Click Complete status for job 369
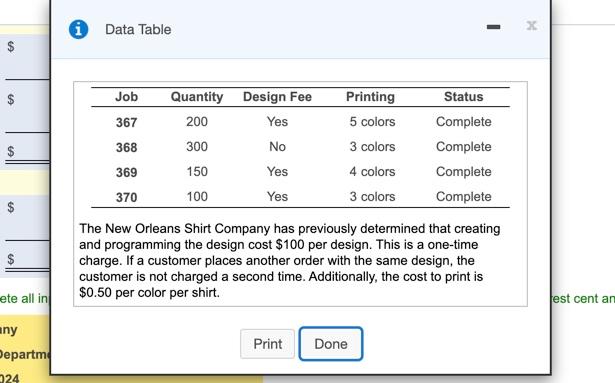This screenshot has width=615, height=383. pyautogui.click(x=464, y=171)
